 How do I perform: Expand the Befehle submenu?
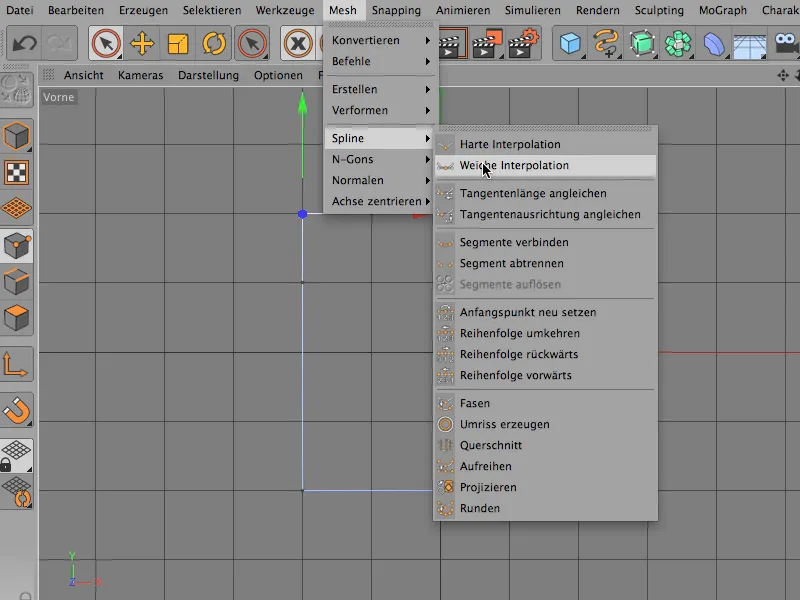pyautogui.click(x=381, y=61)
